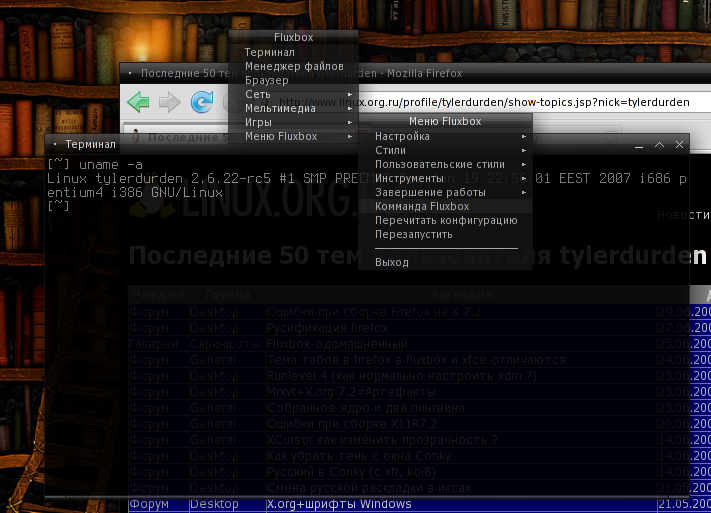Expand the Сеть submenu
This screenshot has width=711, height=513.
[293, 94]
